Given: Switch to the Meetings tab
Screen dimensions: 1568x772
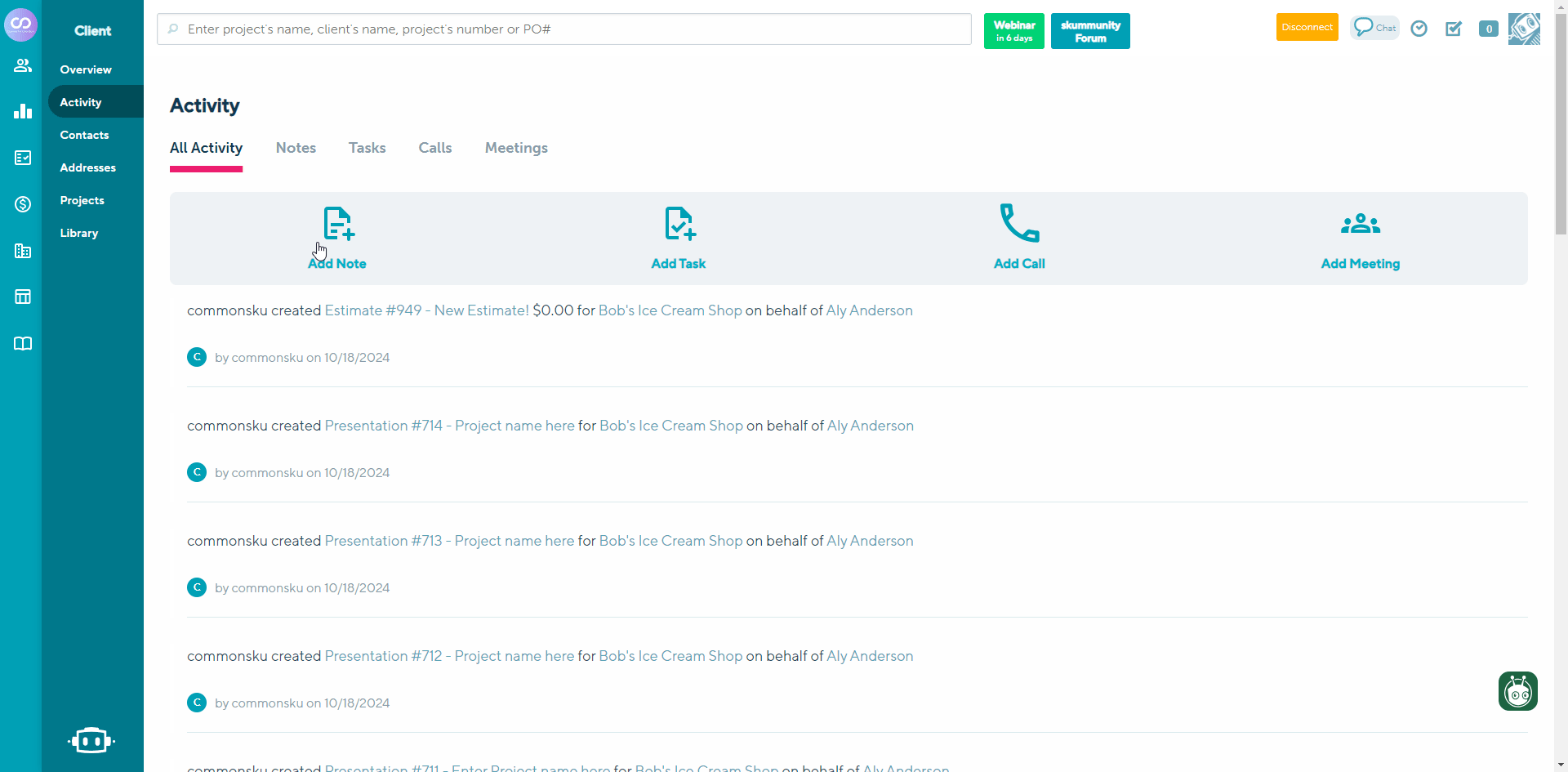Looking at the screenshot, I should click(x=516, y=148).
